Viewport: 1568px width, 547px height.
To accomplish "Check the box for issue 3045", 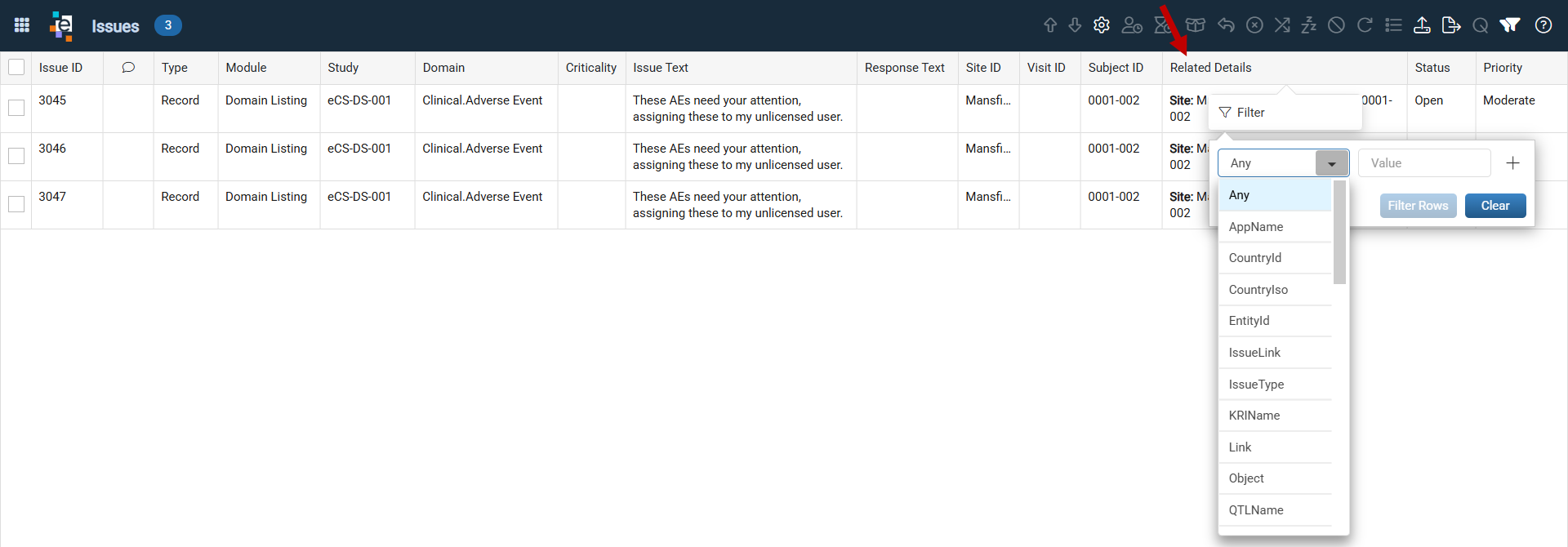I will pos(16,108).
